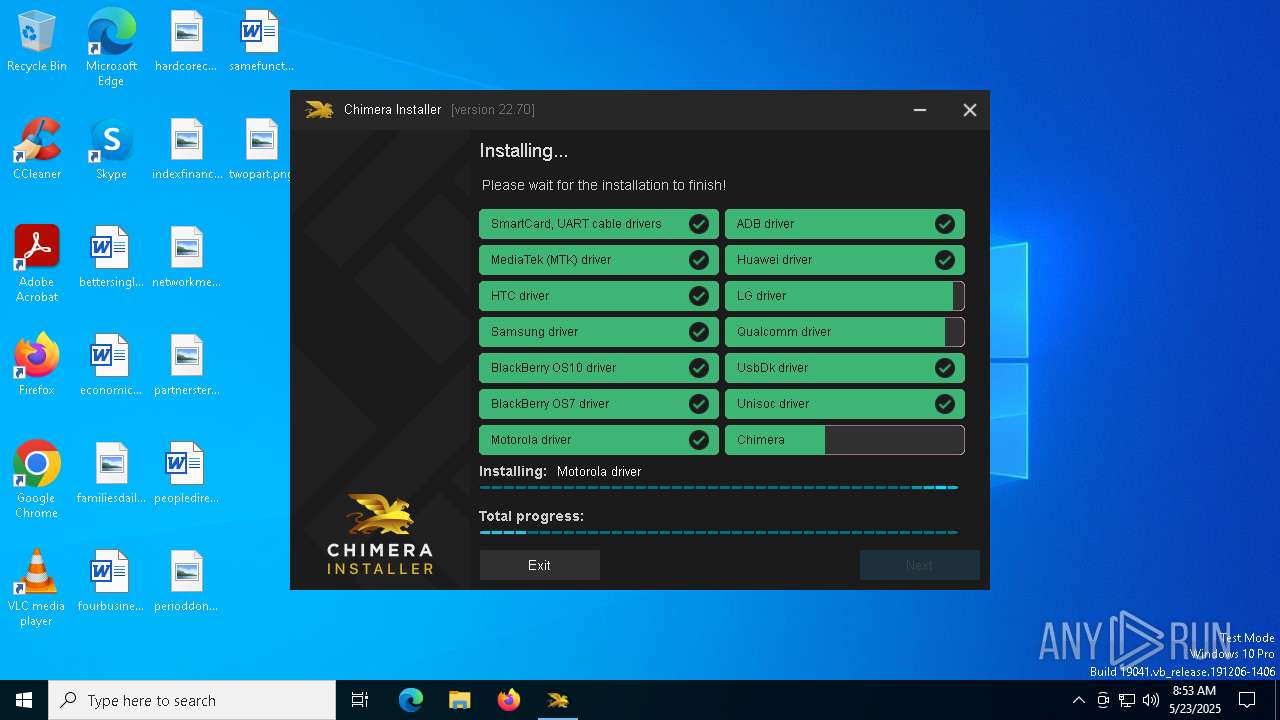Open the Action Center notifications icon

(x=1247, y=700)
